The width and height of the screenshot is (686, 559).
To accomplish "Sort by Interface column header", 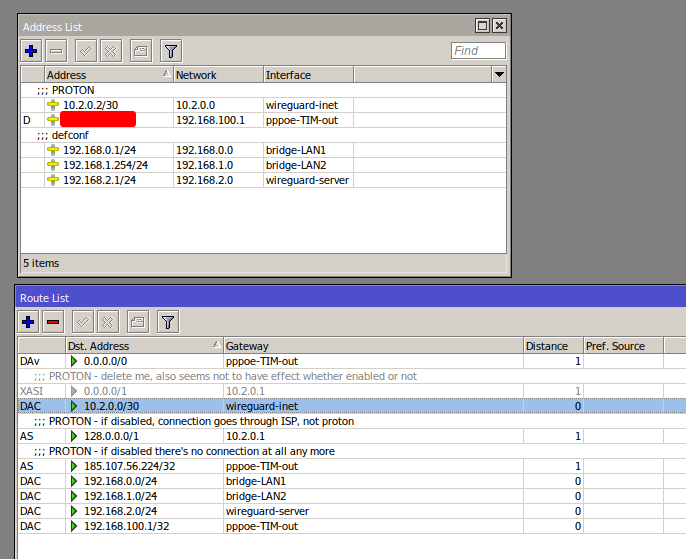I will [x=308, y=75].
